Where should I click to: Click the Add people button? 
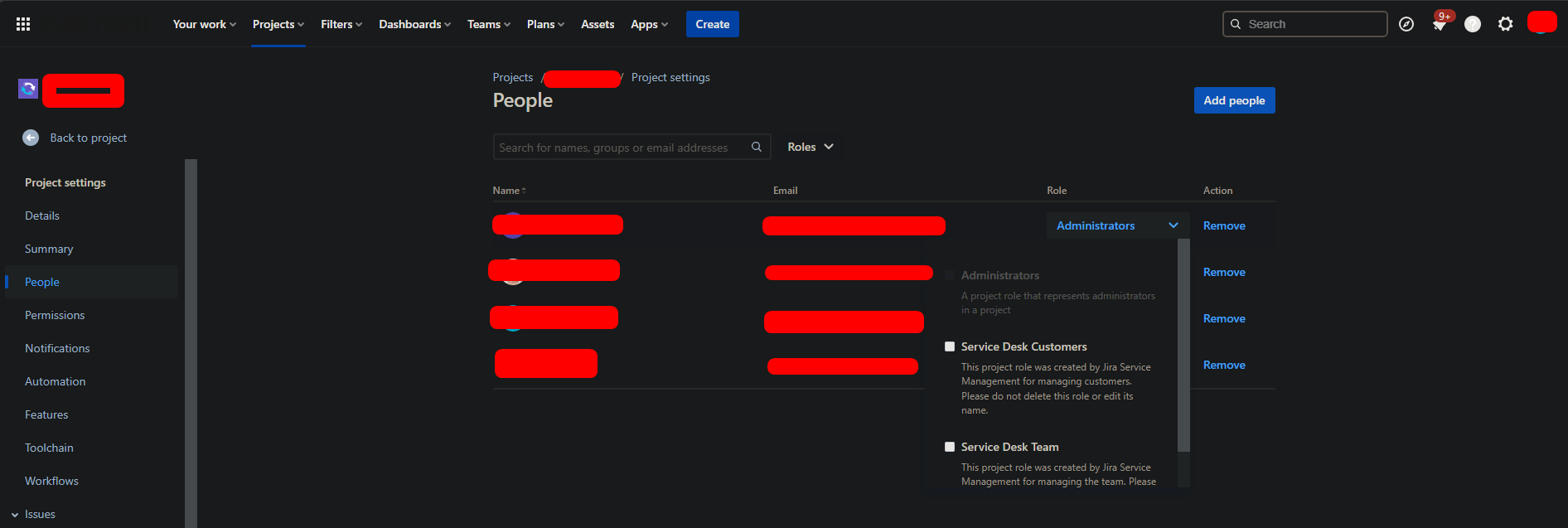coord(1234,100)
